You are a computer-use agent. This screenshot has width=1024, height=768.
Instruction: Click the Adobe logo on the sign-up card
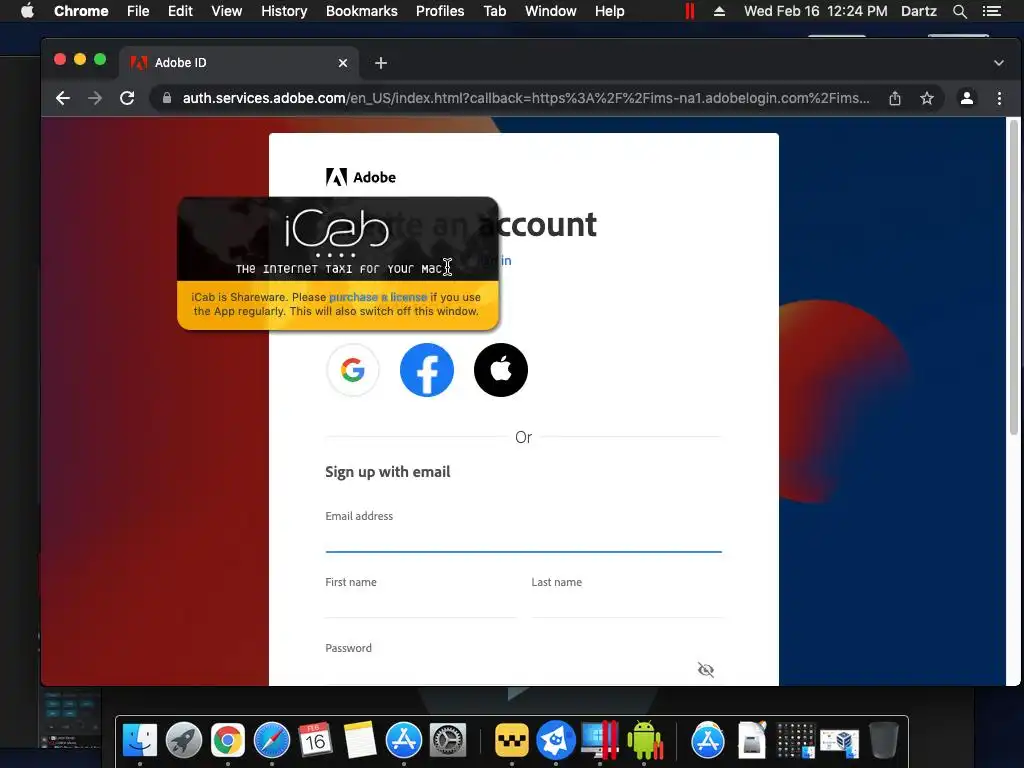[x=360, y=177]
